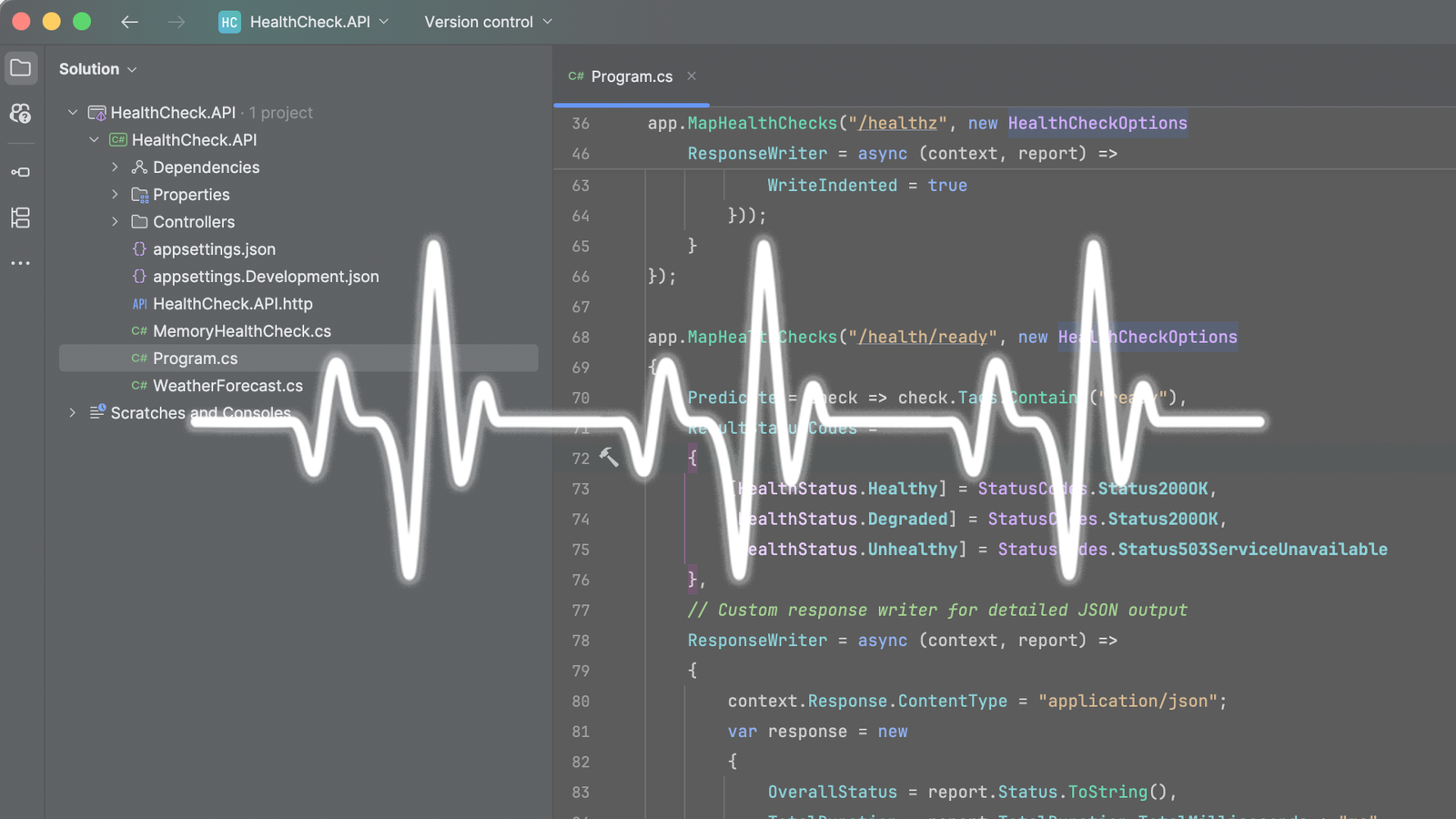Viewport: 1456px width, 819px height.
Task: Click the JSON icon for appsettings.json
Action: click(x=139, y=249)
